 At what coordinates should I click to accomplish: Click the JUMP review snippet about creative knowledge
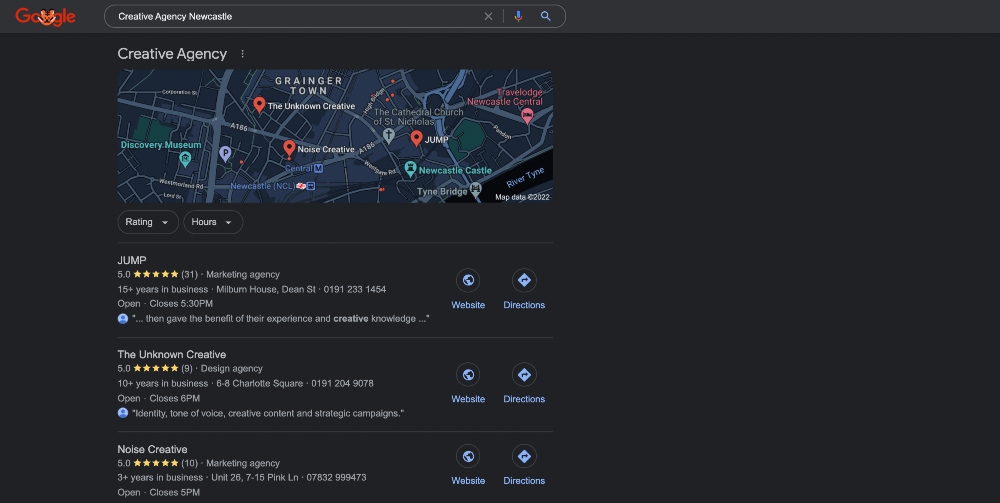pos(281,319)
